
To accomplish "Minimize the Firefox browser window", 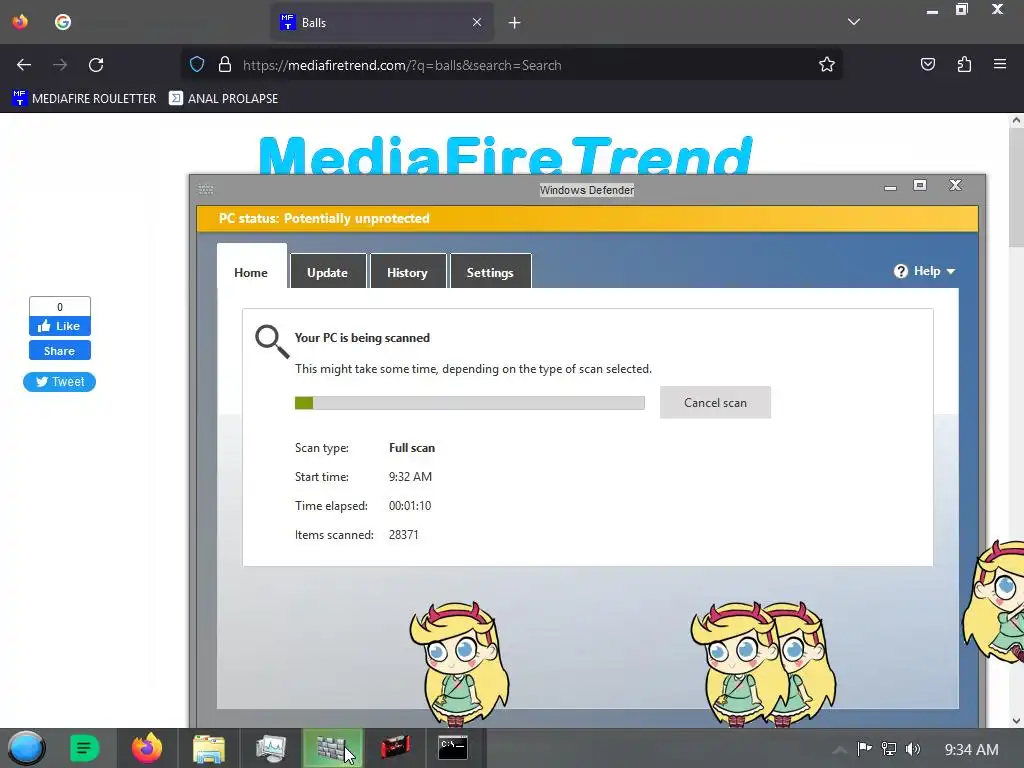I will (x=932, y=11).
